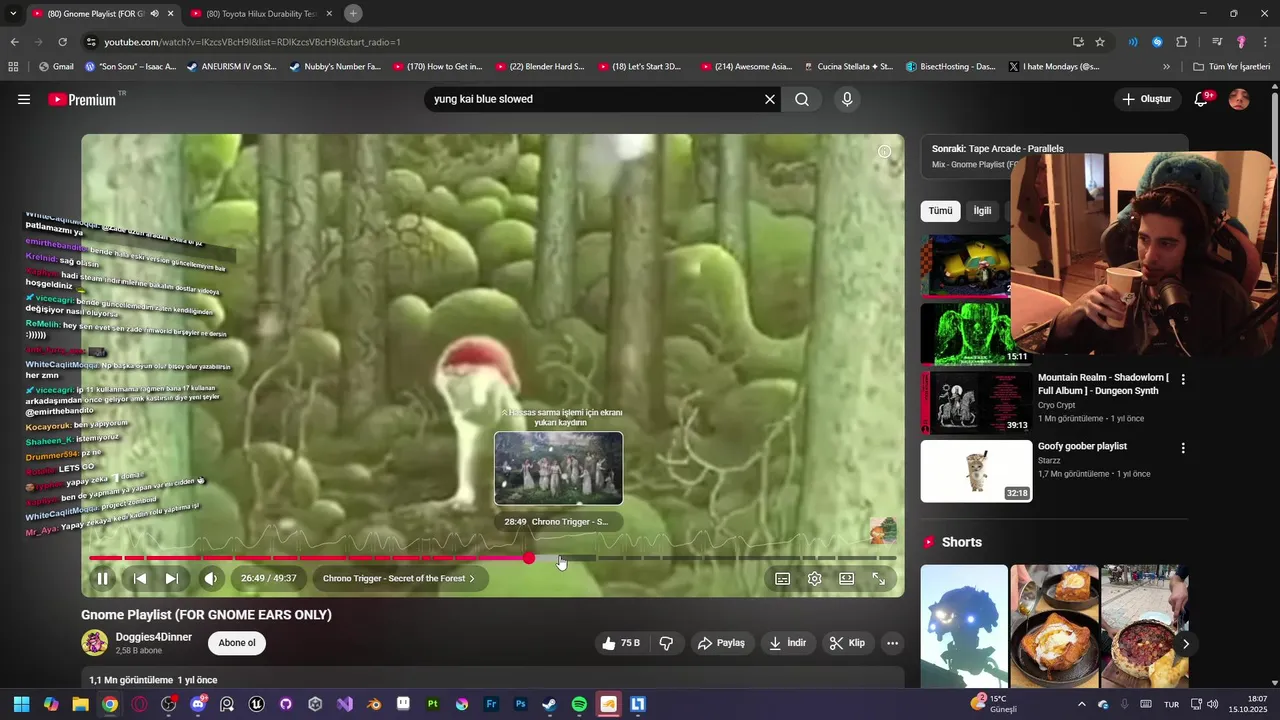Show the next Shorts with the arrow
The width and height of the screenshot is (1280, 720).
tap(1186, 644)
